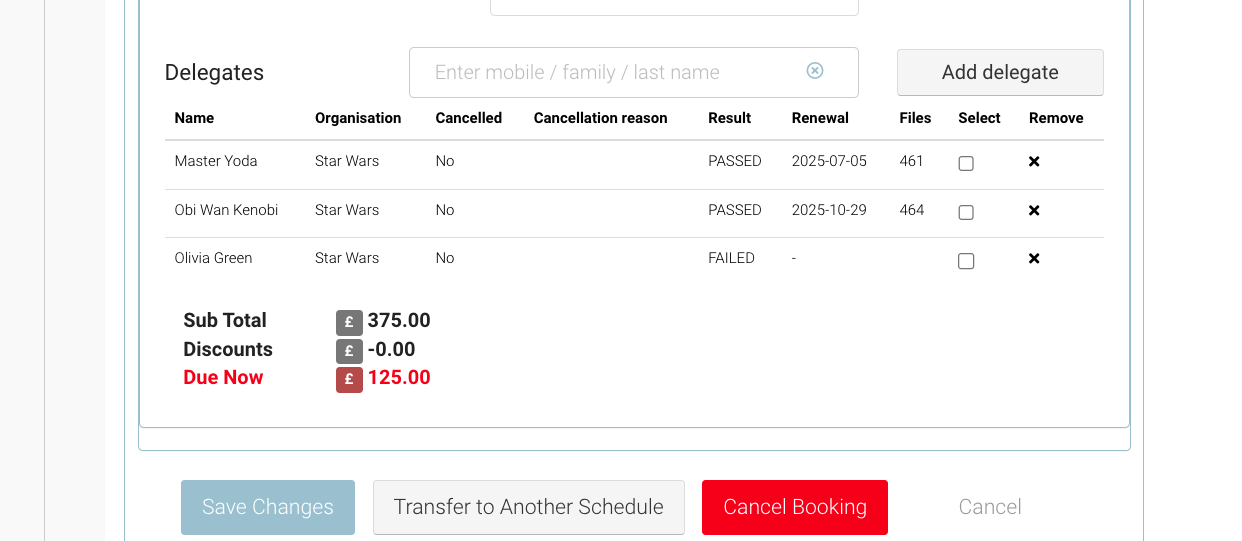Click the red pound icon beside Due Now

(x=349, y=379)
